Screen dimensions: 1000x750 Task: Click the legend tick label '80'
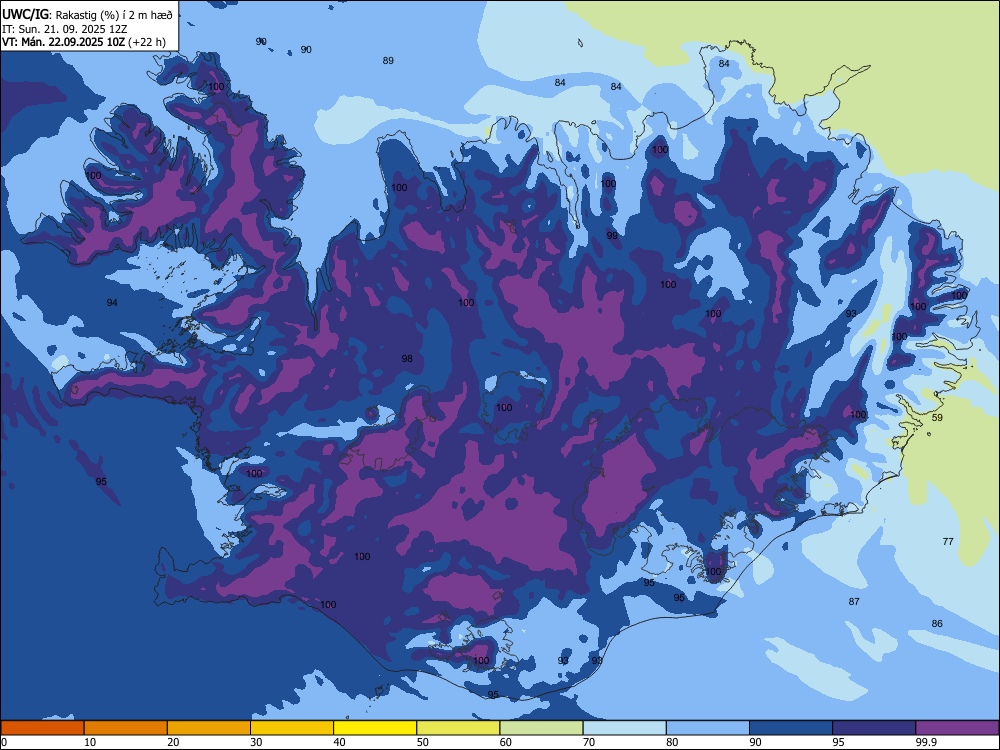tap(672, 742)
